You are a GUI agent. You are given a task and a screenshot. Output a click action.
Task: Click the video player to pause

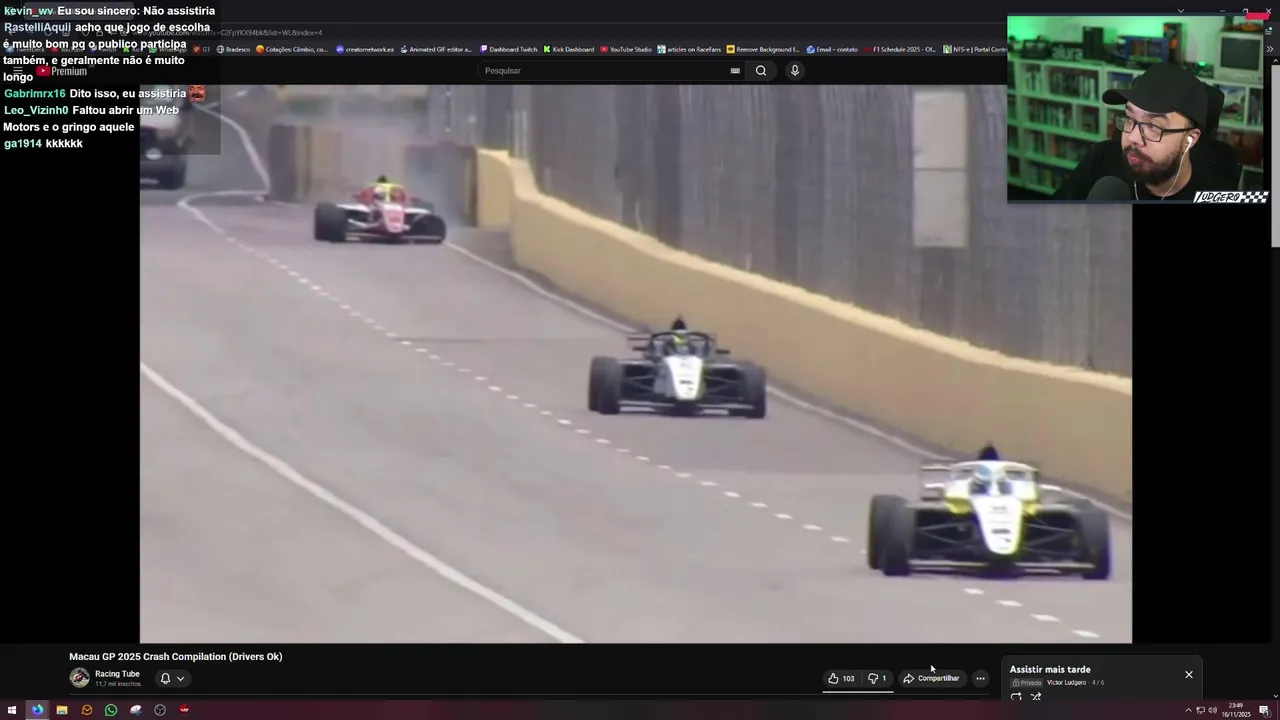click(635, 363)
